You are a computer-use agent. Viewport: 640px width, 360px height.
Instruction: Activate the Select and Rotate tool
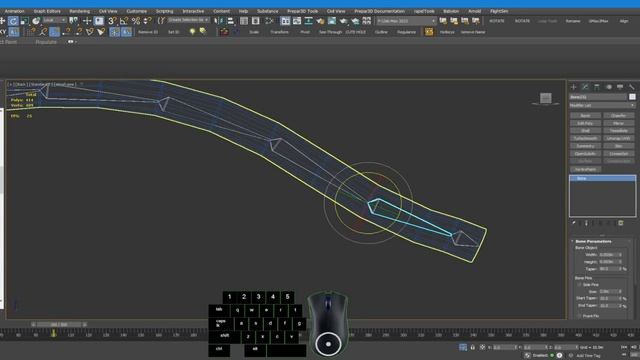tap(13, 21)
